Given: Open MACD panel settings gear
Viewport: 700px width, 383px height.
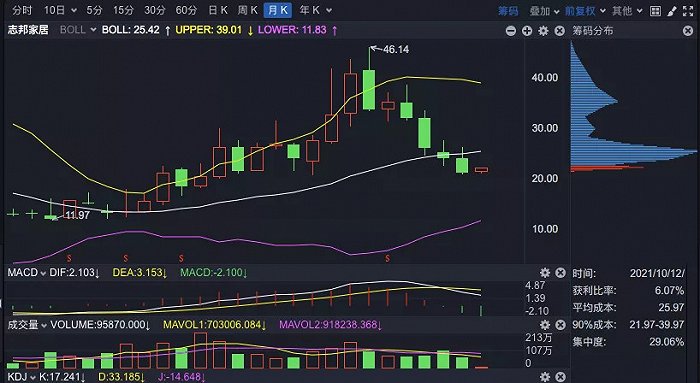Looking at the screenshot, I should [x=545, y=273].
